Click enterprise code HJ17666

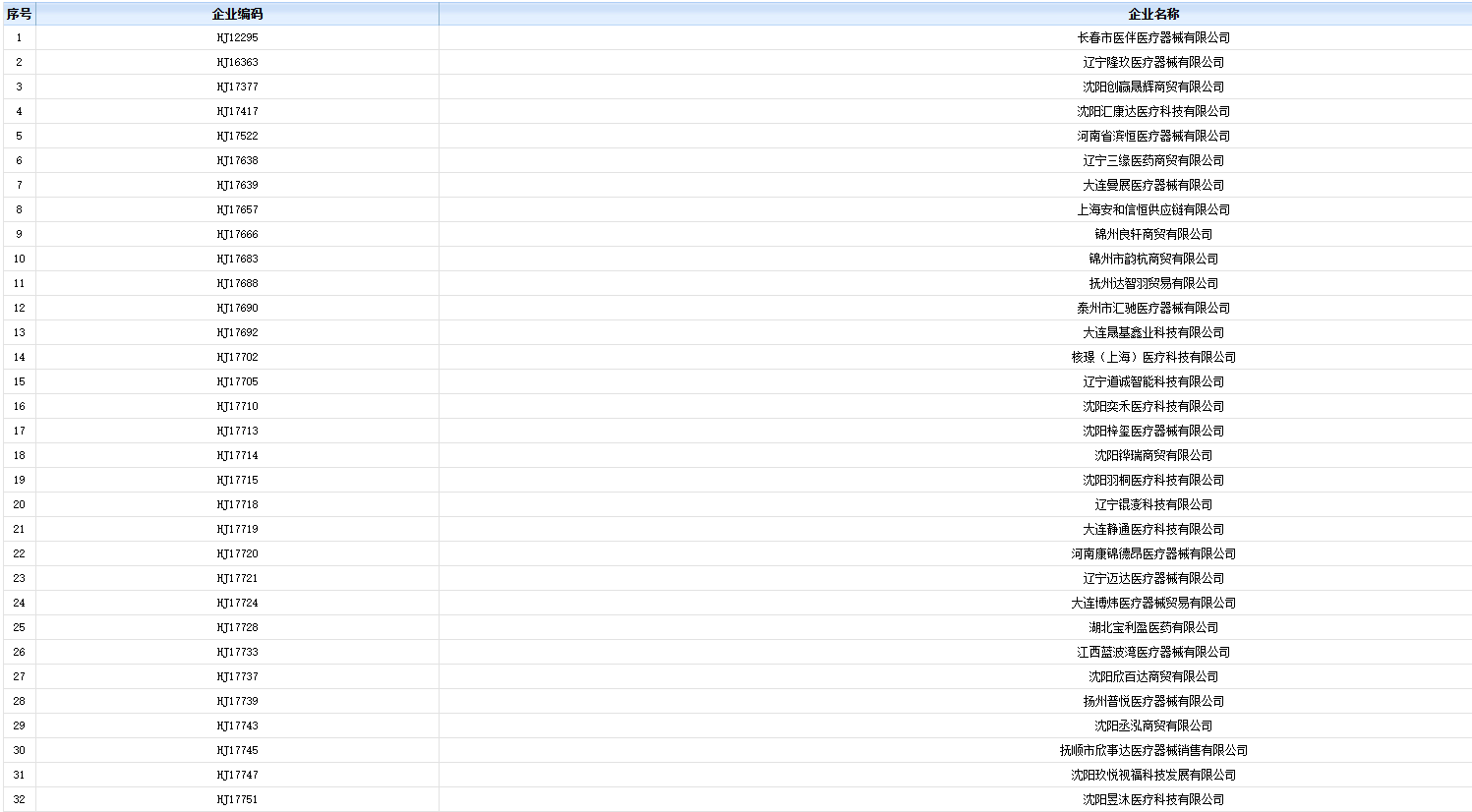coord(237,234)
